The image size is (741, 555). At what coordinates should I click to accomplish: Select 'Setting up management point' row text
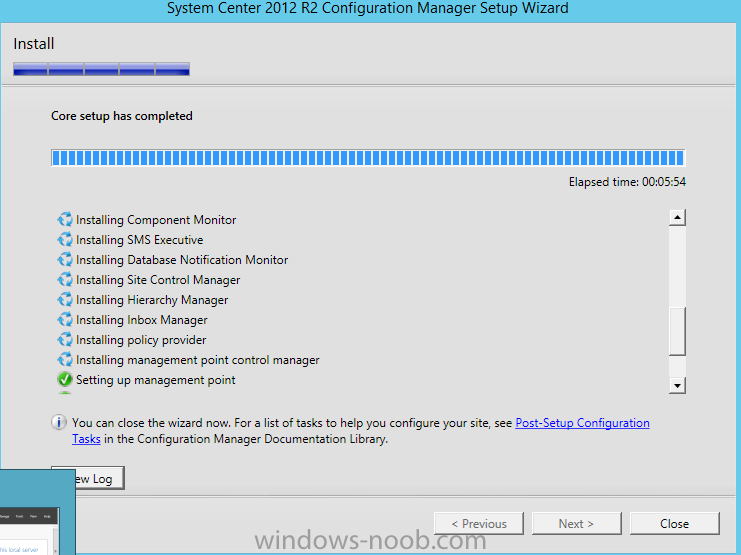[155, 380]
